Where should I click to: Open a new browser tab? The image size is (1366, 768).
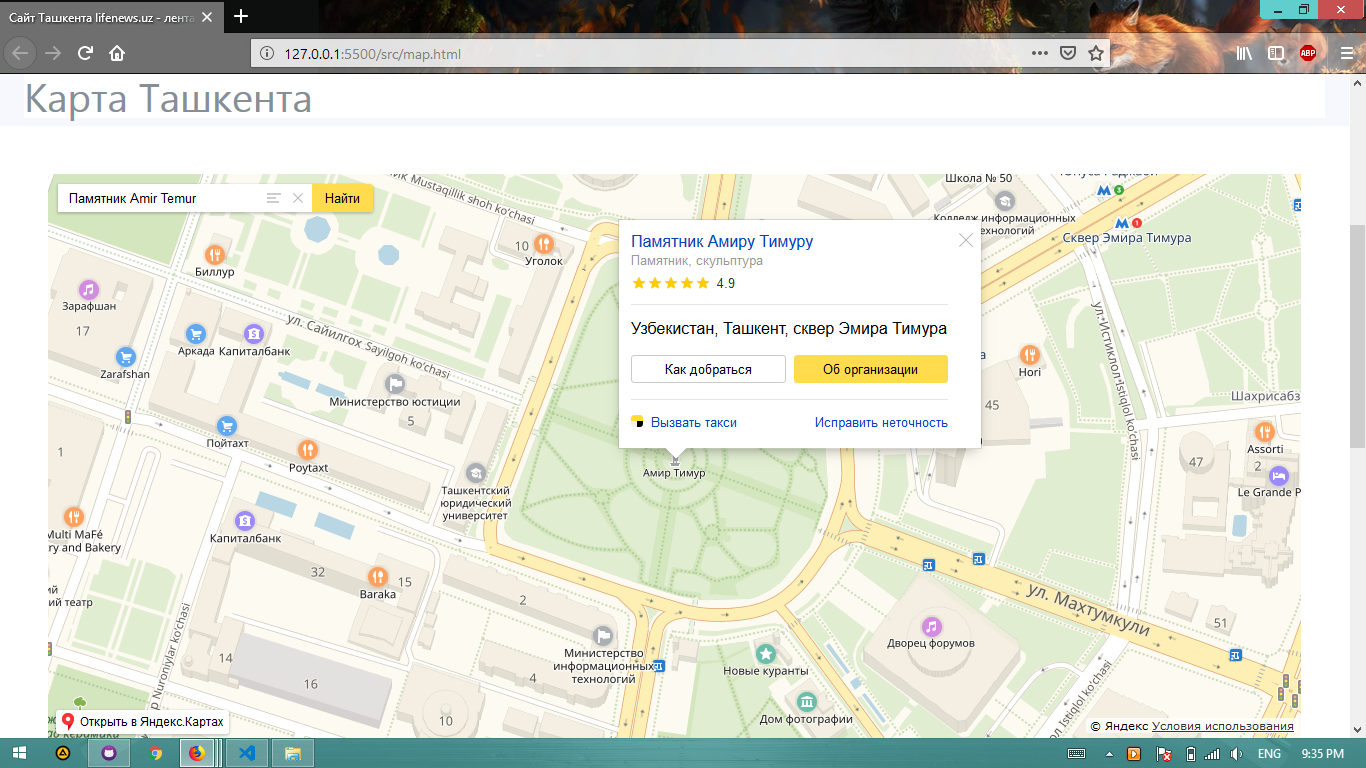click(240, 16)
